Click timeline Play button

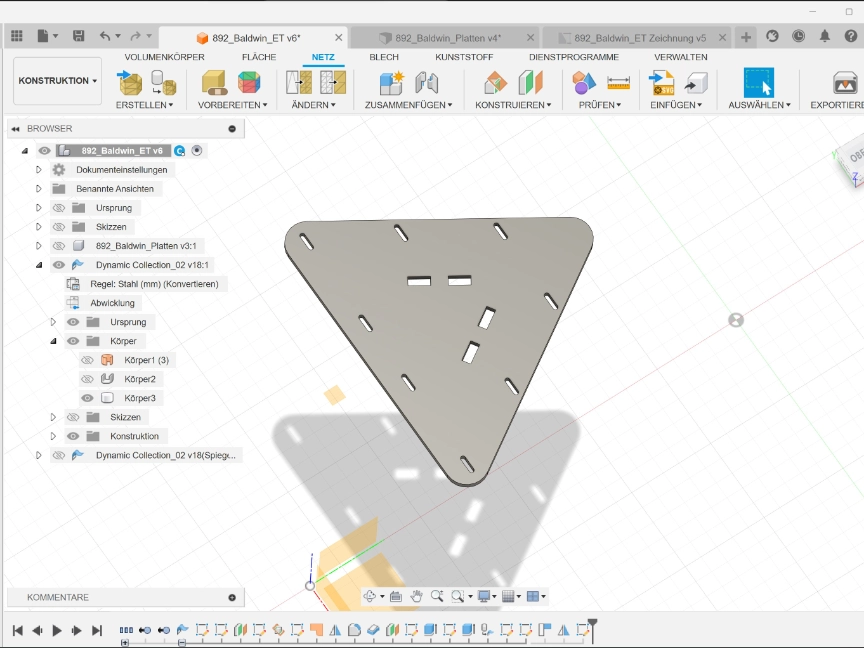pos(57,630)
